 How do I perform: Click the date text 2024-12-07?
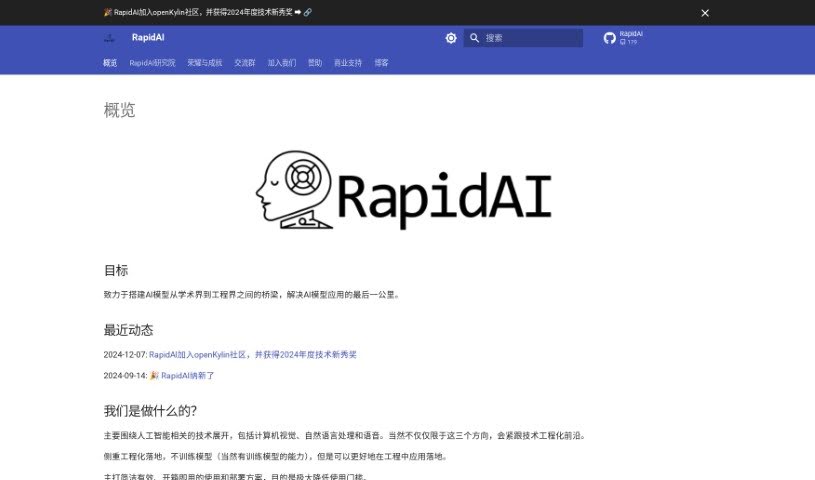click(x=125, y=355)
